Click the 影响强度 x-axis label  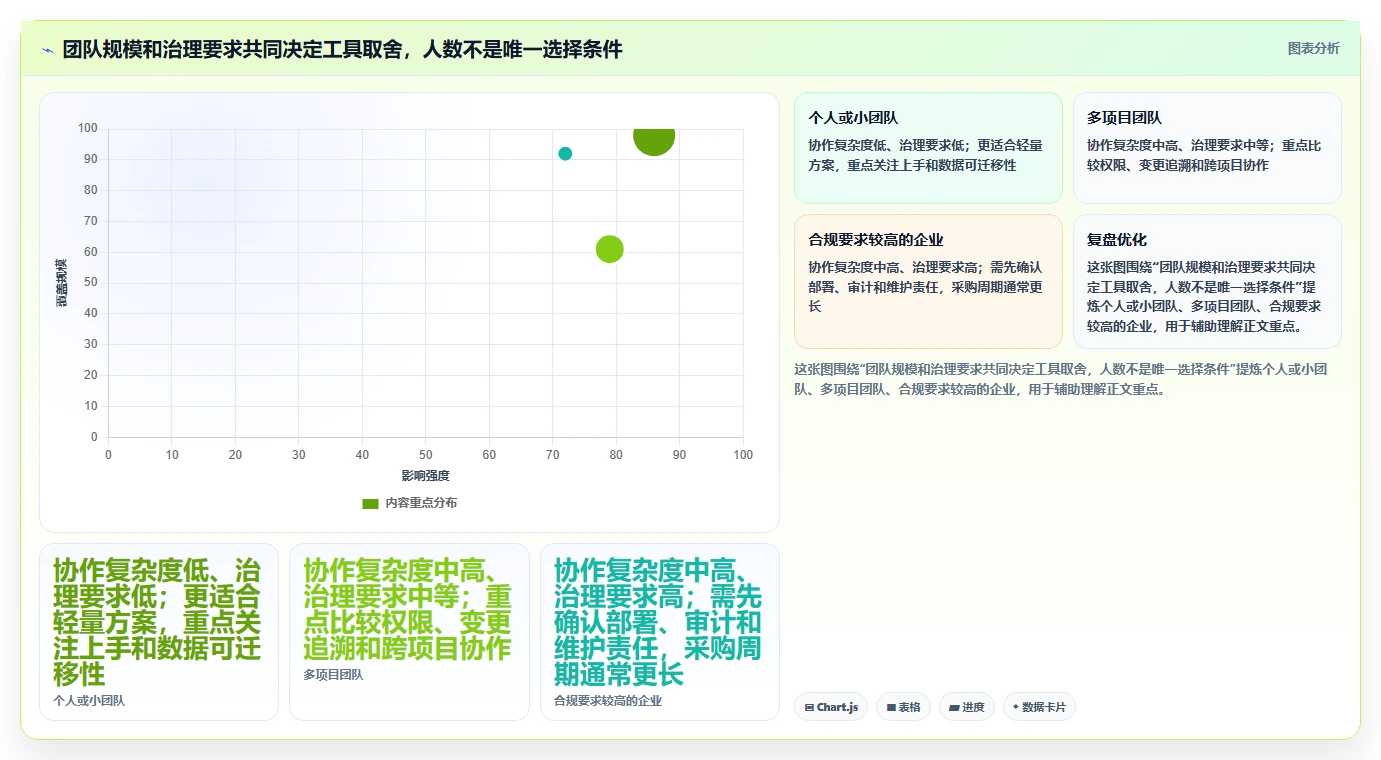pyautogui.click(x=425, y=475)
